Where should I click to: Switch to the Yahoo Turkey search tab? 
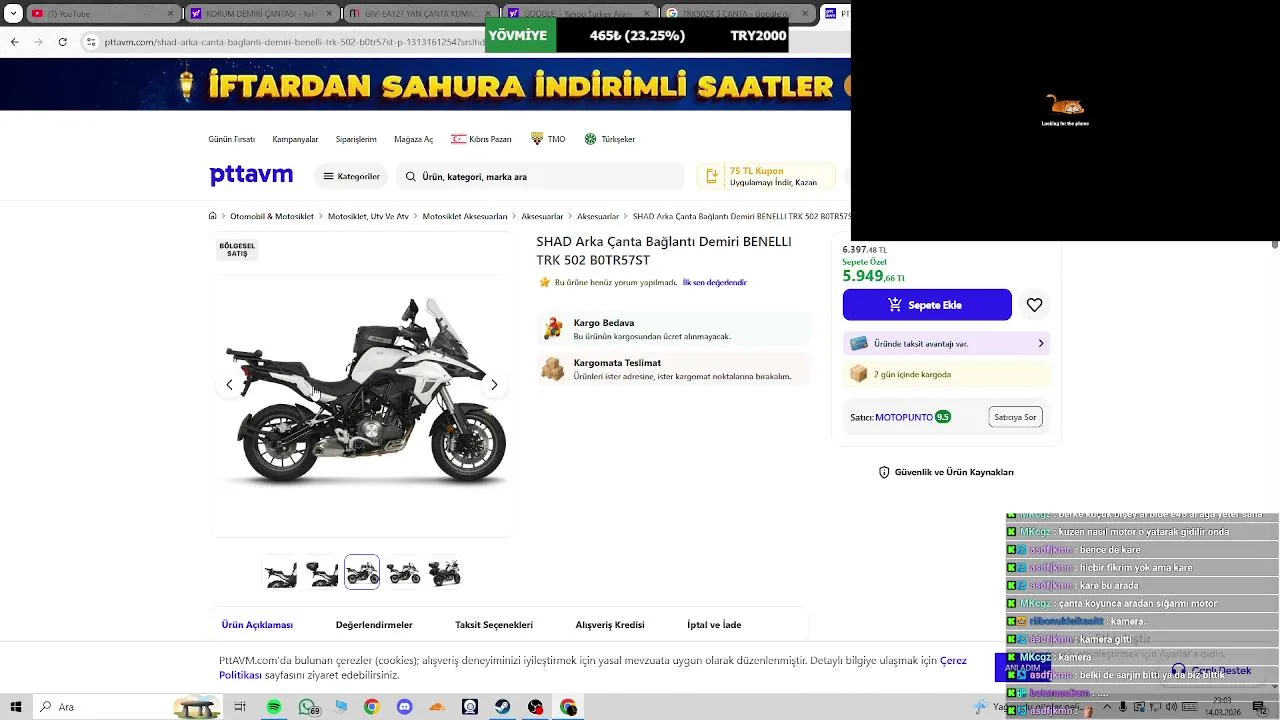(x=577, y=14)
